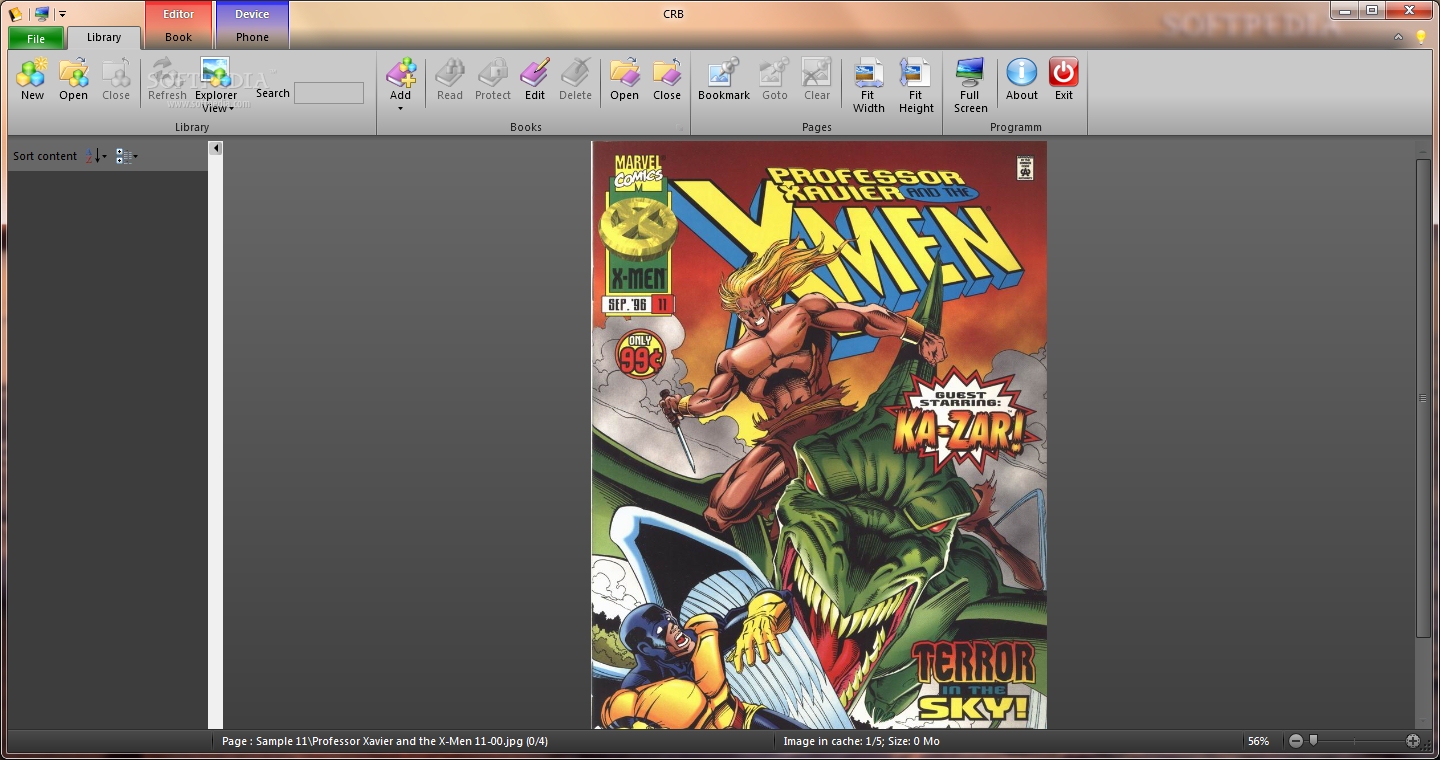Fit page to Width
The height and width of the screenshot is (760, 1440).
click(868, 86)
